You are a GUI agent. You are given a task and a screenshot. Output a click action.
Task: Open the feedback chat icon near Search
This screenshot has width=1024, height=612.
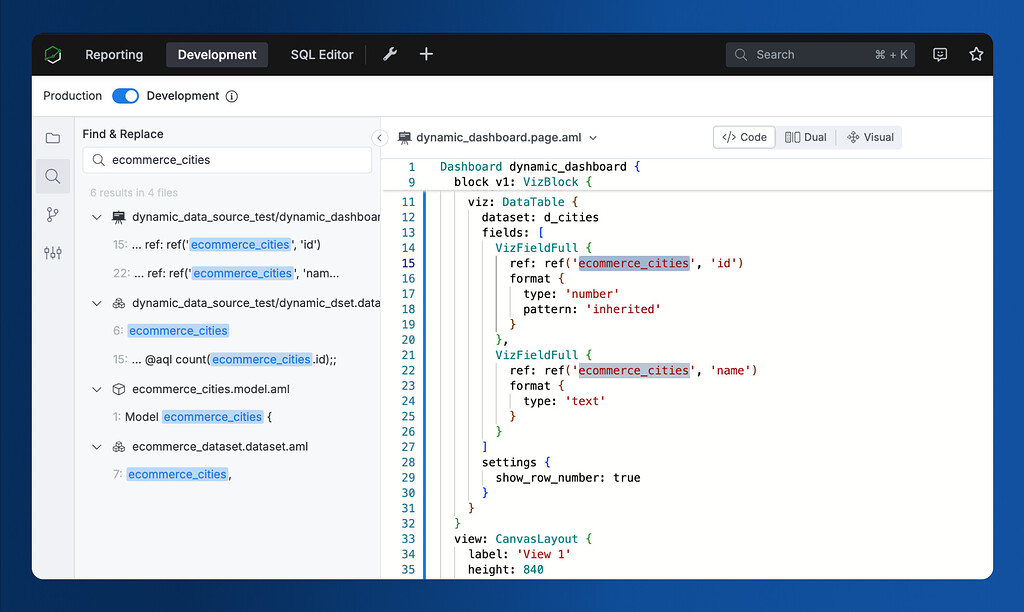tap(940, 54)
